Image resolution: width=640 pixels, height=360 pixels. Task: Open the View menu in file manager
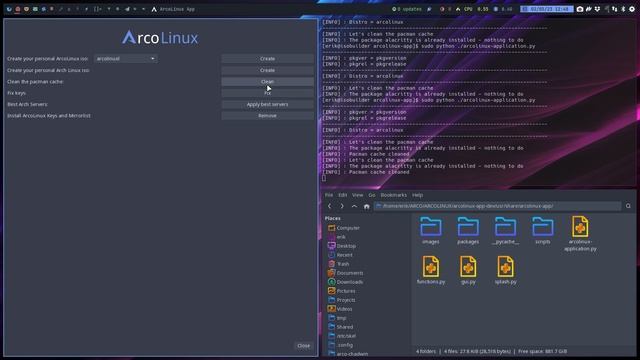coord(358,195)
